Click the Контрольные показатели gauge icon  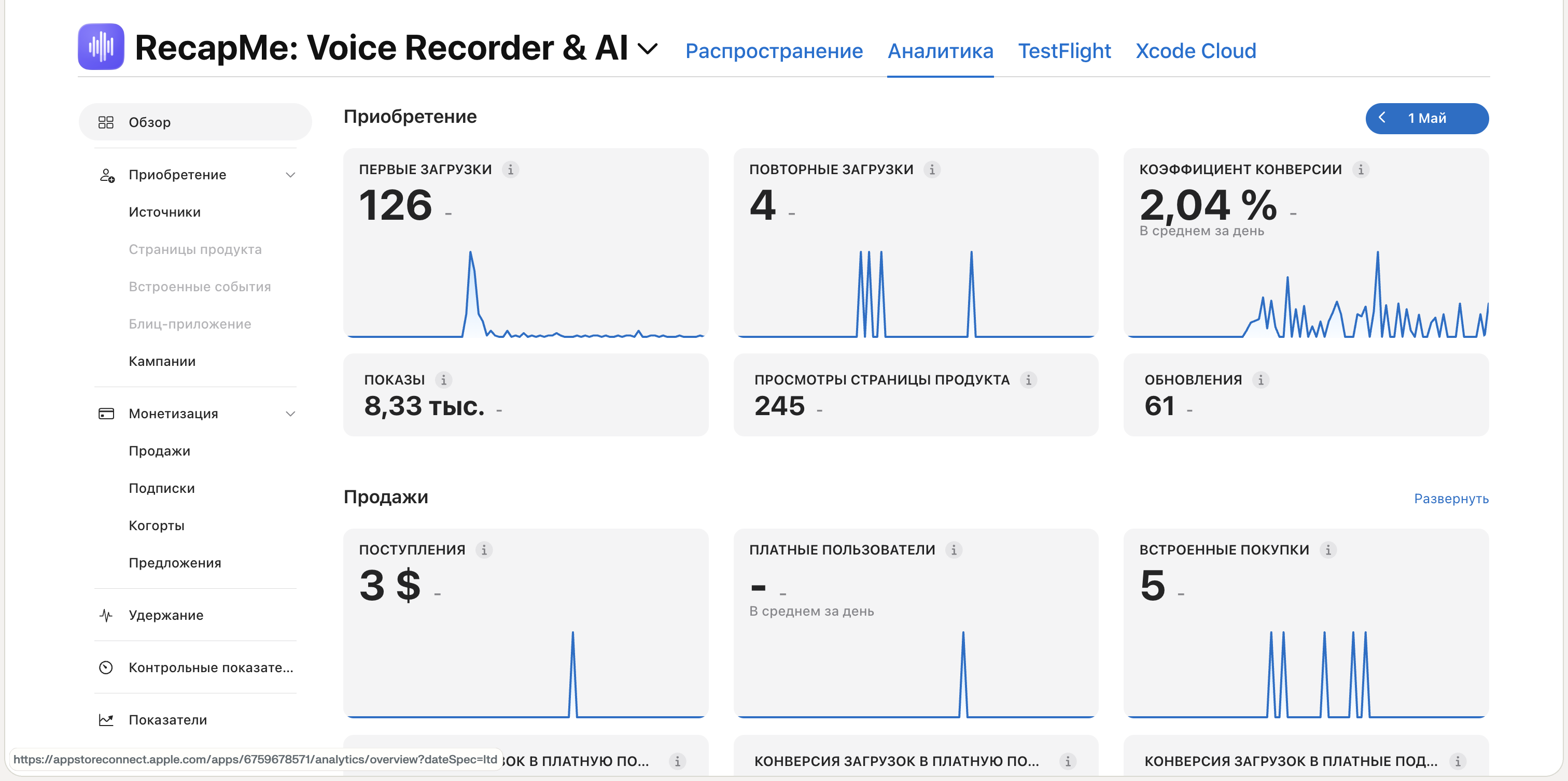pyautogui.click(x=106, y=668)
